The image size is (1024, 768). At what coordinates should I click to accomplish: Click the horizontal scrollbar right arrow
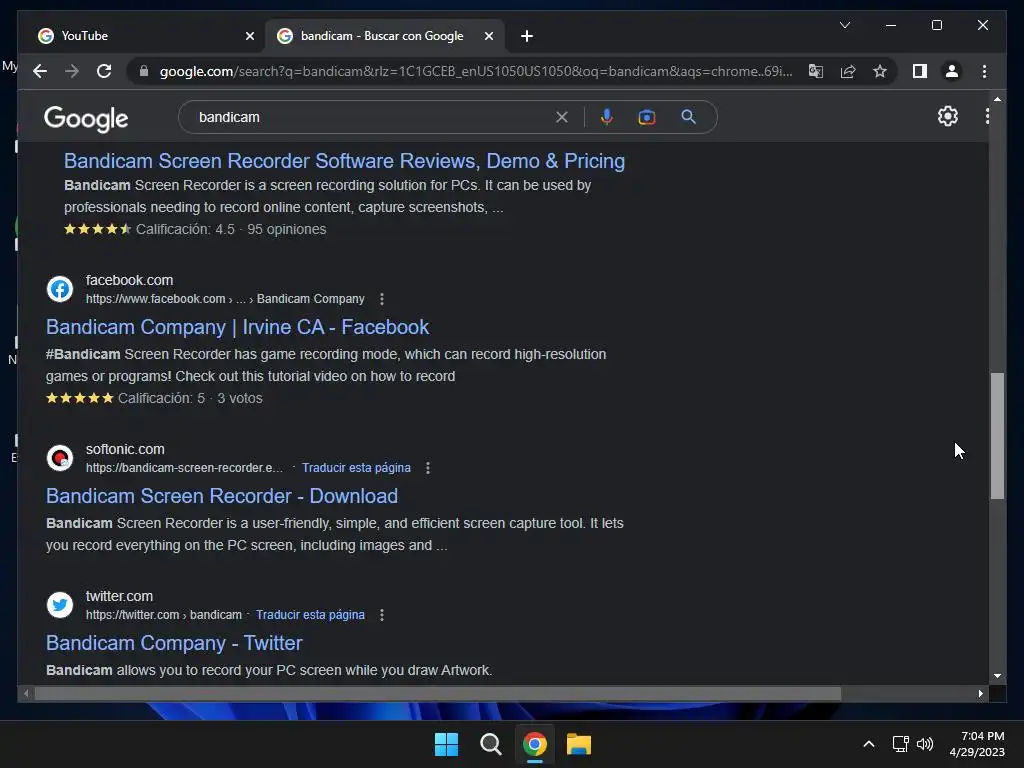(980, 694)
